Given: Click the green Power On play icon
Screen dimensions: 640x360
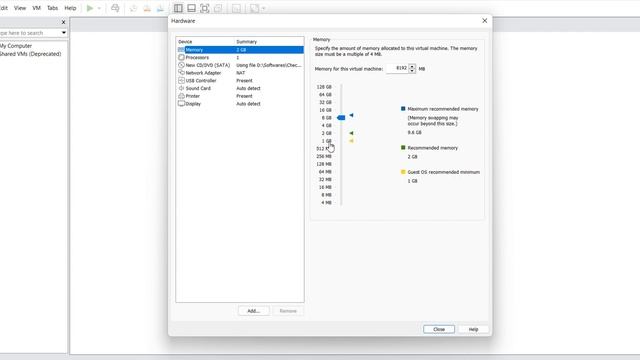Looking at the screenshot, I should point(90,8).
